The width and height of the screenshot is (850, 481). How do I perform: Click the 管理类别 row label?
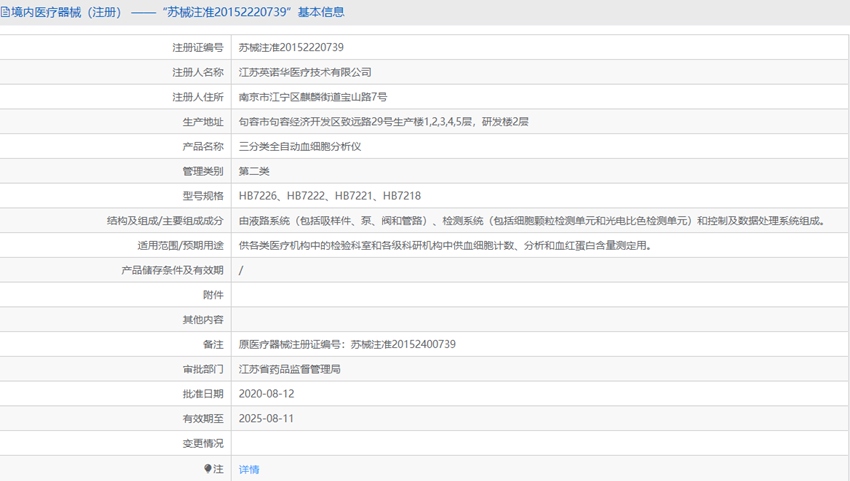tap(203, 171)
